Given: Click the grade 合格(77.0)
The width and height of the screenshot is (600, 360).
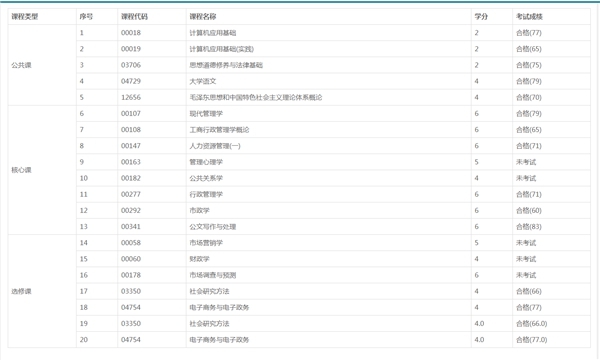Looking at the screenshot, I should (532, 340).
